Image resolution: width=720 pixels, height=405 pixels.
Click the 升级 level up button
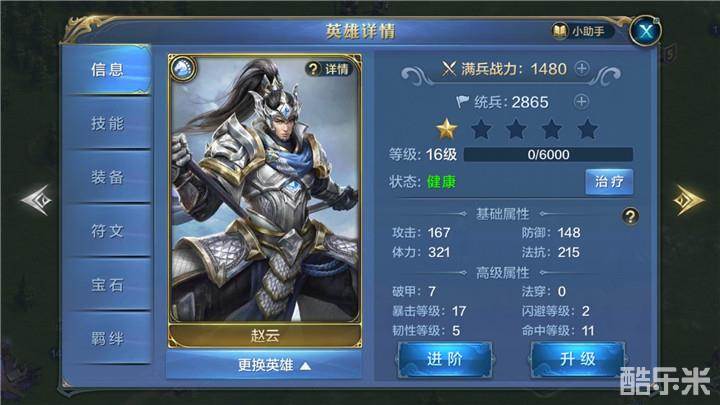pyautogui.click(x=578, y=360)
